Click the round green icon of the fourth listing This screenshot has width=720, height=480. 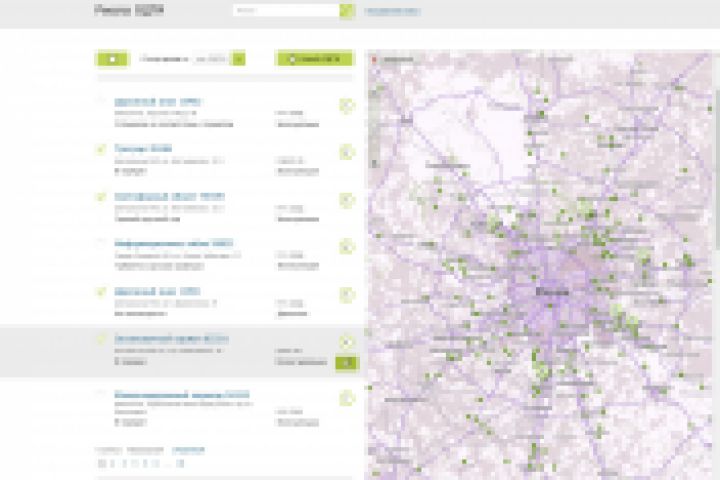pyautogui.click(x=347, y=247)
